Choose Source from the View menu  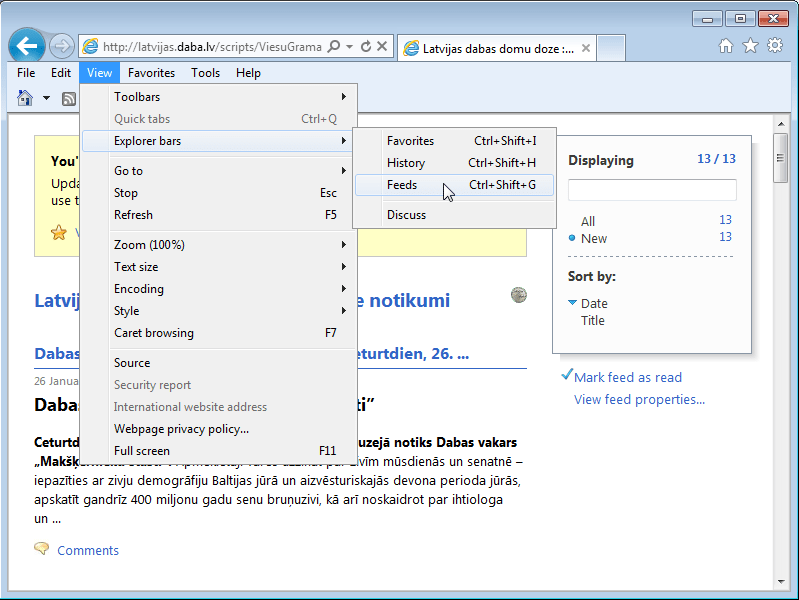219,363
